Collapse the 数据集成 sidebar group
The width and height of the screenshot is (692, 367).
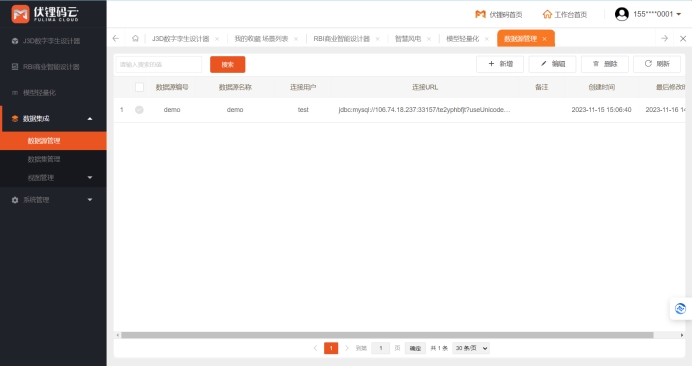pos(90,119)
